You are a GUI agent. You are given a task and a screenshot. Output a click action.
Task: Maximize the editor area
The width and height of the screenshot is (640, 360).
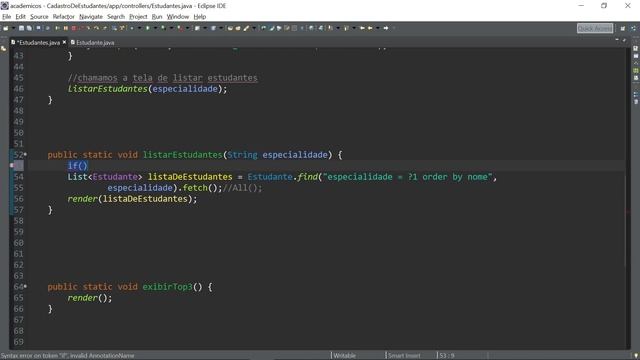tap(624, 40)
